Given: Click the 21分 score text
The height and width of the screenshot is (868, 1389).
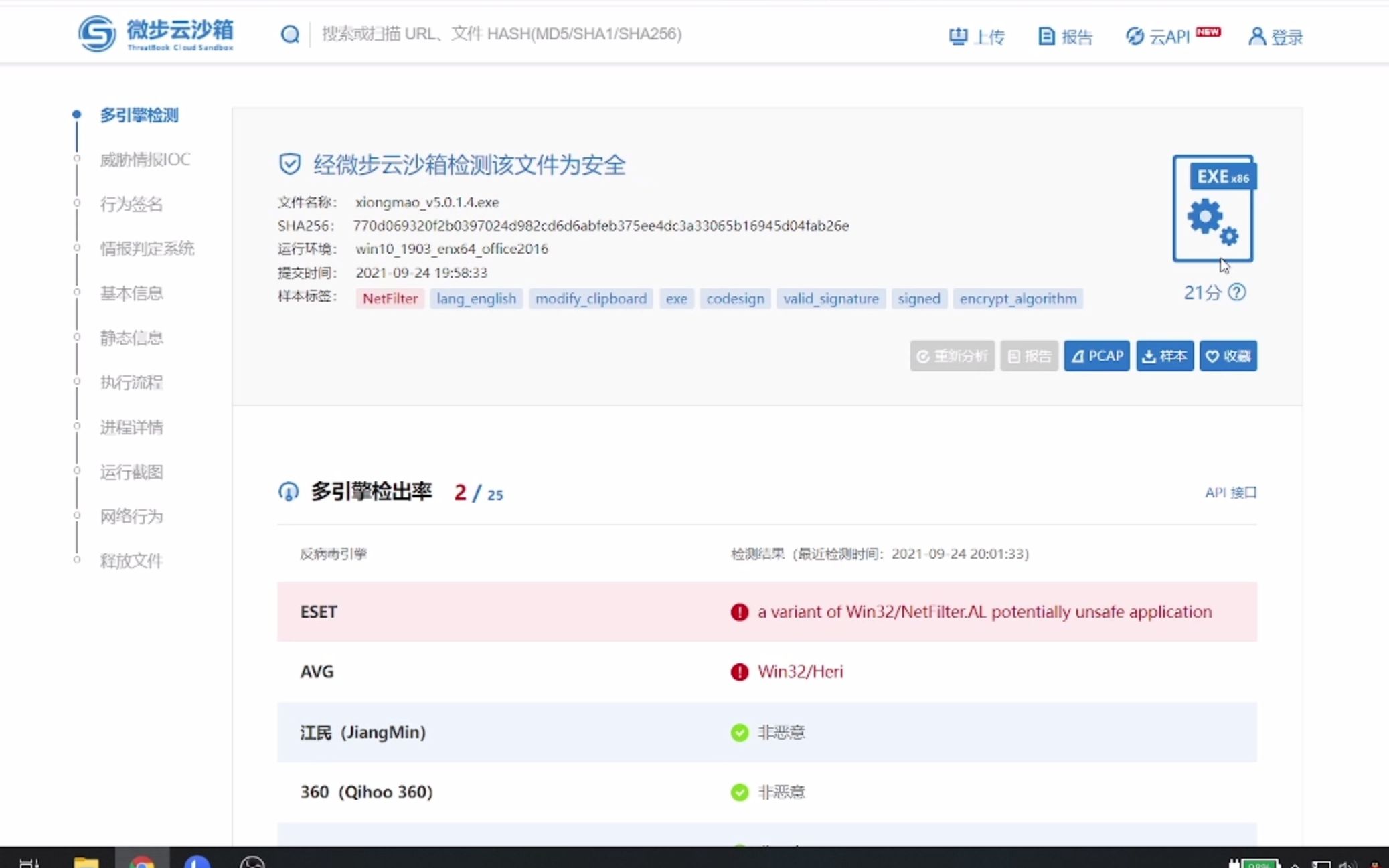Looking at the screenshot, I should coord(1202,292).
